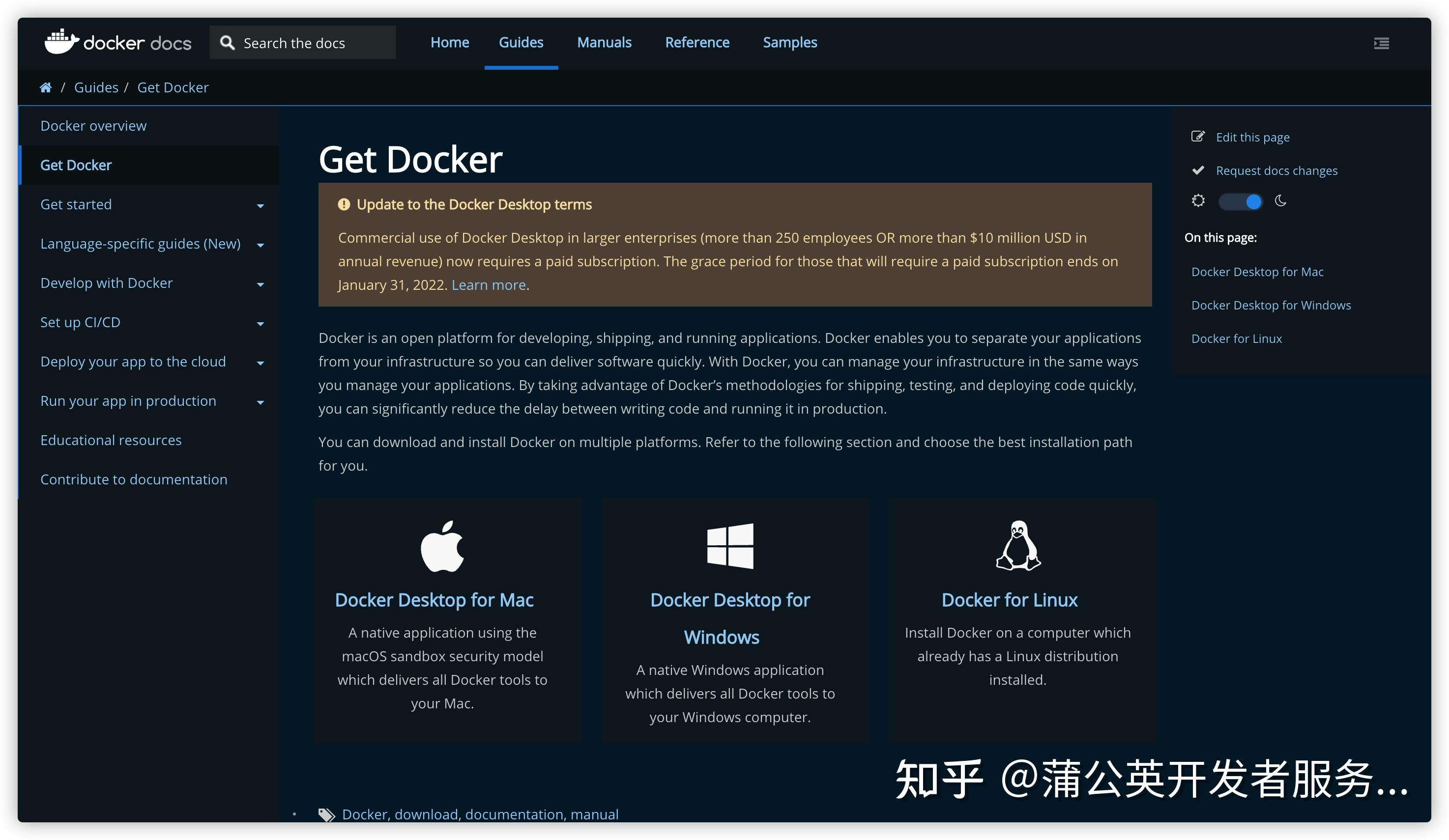
Task: Open Request docs changes link
Action: 1276,170
